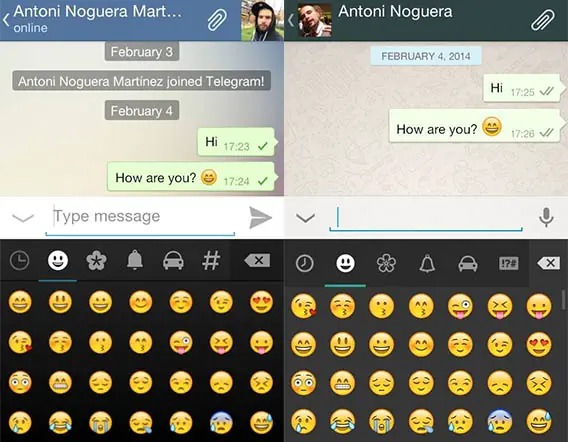Viewport: 568px width, 442px height.
Task: Insert flushed wide-eyed emoji in WhatsApp keyboard
Action: (304, 383)
